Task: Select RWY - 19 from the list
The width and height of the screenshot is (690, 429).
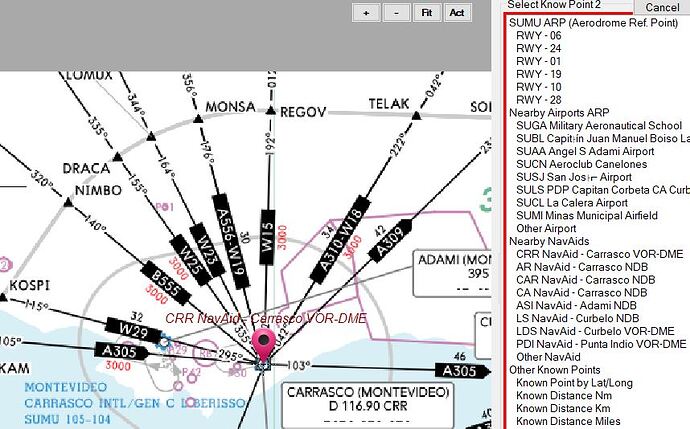Action: (x=539, y=74)
